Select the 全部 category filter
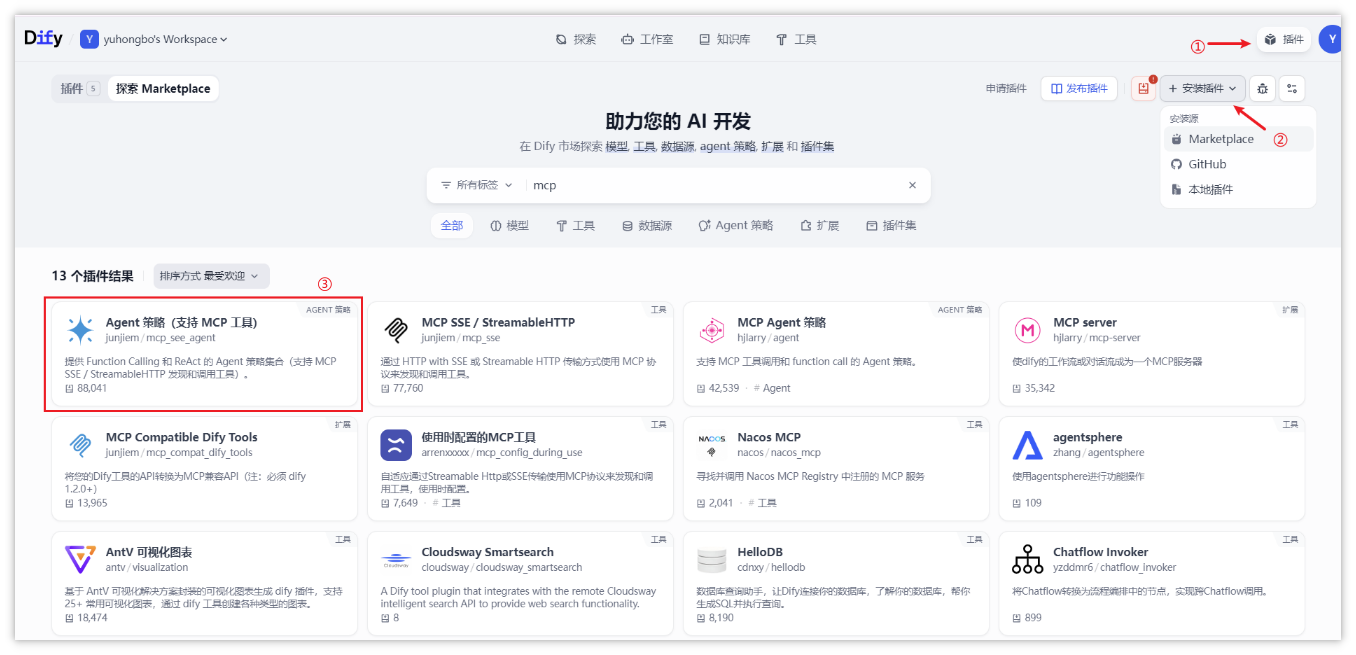Viewport: 1356px width, 655px height. pyautogui.click(x=452, y=226)
